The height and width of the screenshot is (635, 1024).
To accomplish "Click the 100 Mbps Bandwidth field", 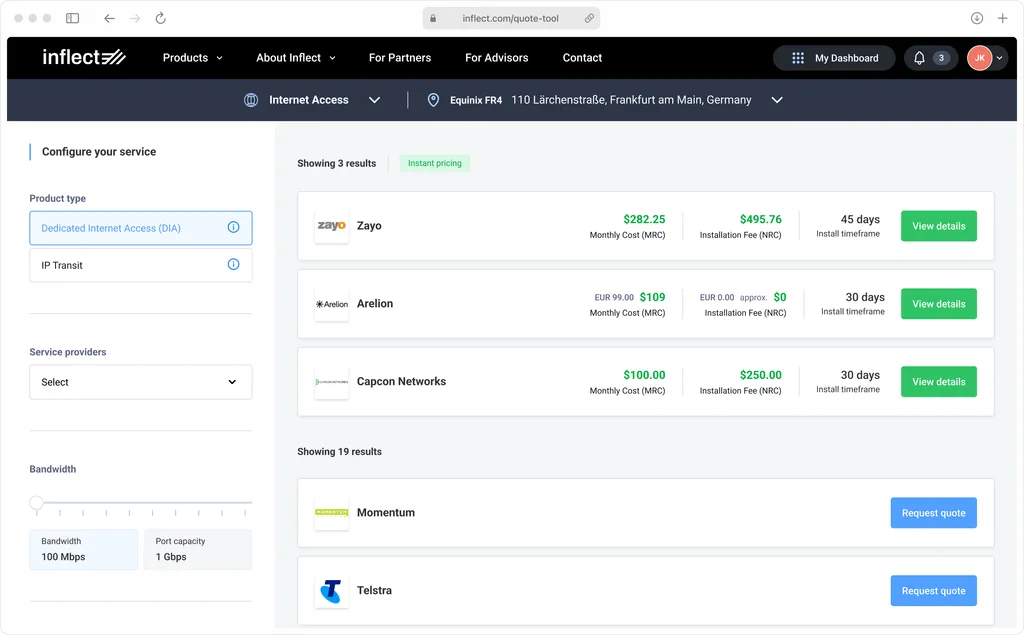I will pos(84,550).
